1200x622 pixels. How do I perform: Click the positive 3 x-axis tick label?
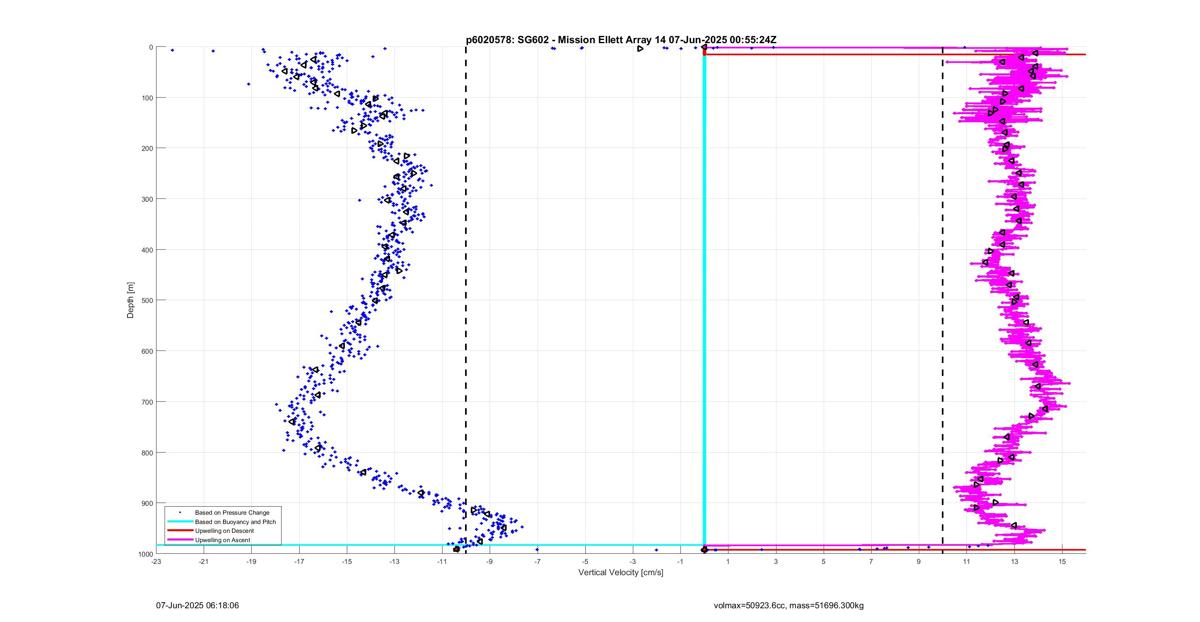point(776,561)
